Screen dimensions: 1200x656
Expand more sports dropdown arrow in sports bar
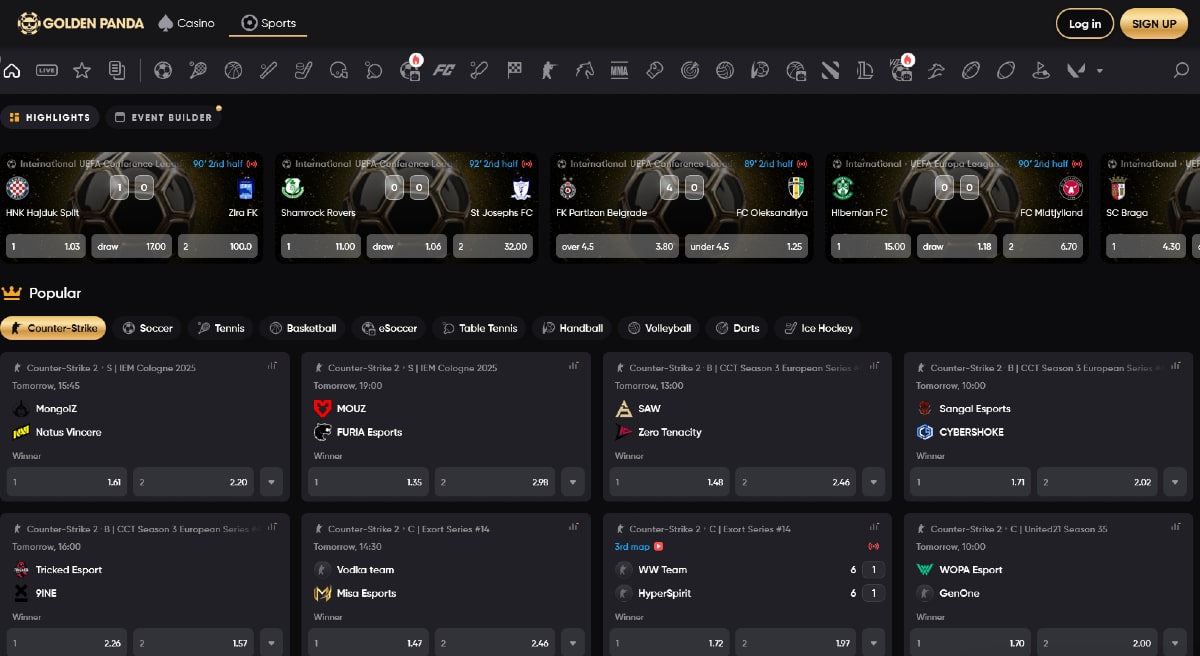point(1100,70)
